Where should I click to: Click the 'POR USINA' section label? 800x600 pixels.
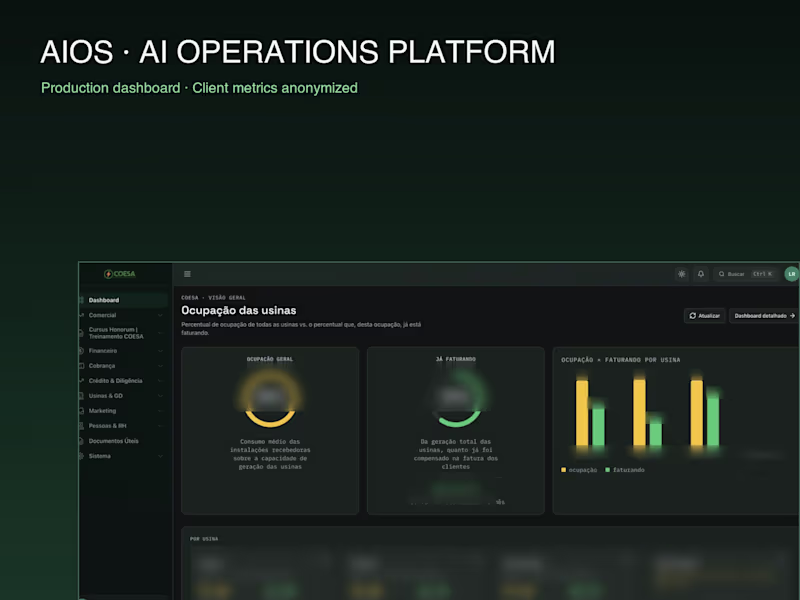(x=204, y=539)
